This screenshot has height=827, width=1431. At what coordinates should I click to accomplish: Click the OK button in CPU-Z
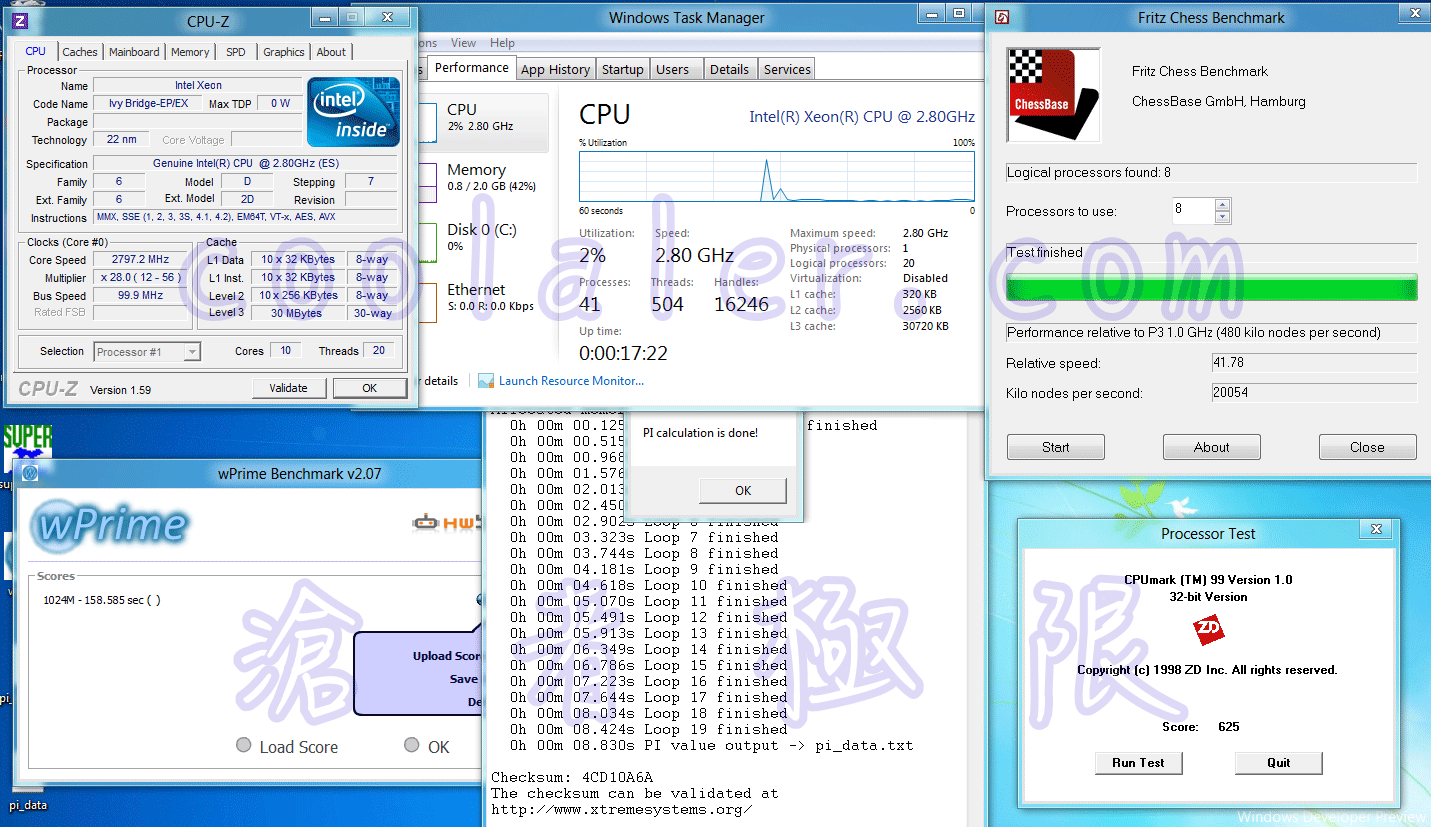pyautogui.click(x=370, y=388)
